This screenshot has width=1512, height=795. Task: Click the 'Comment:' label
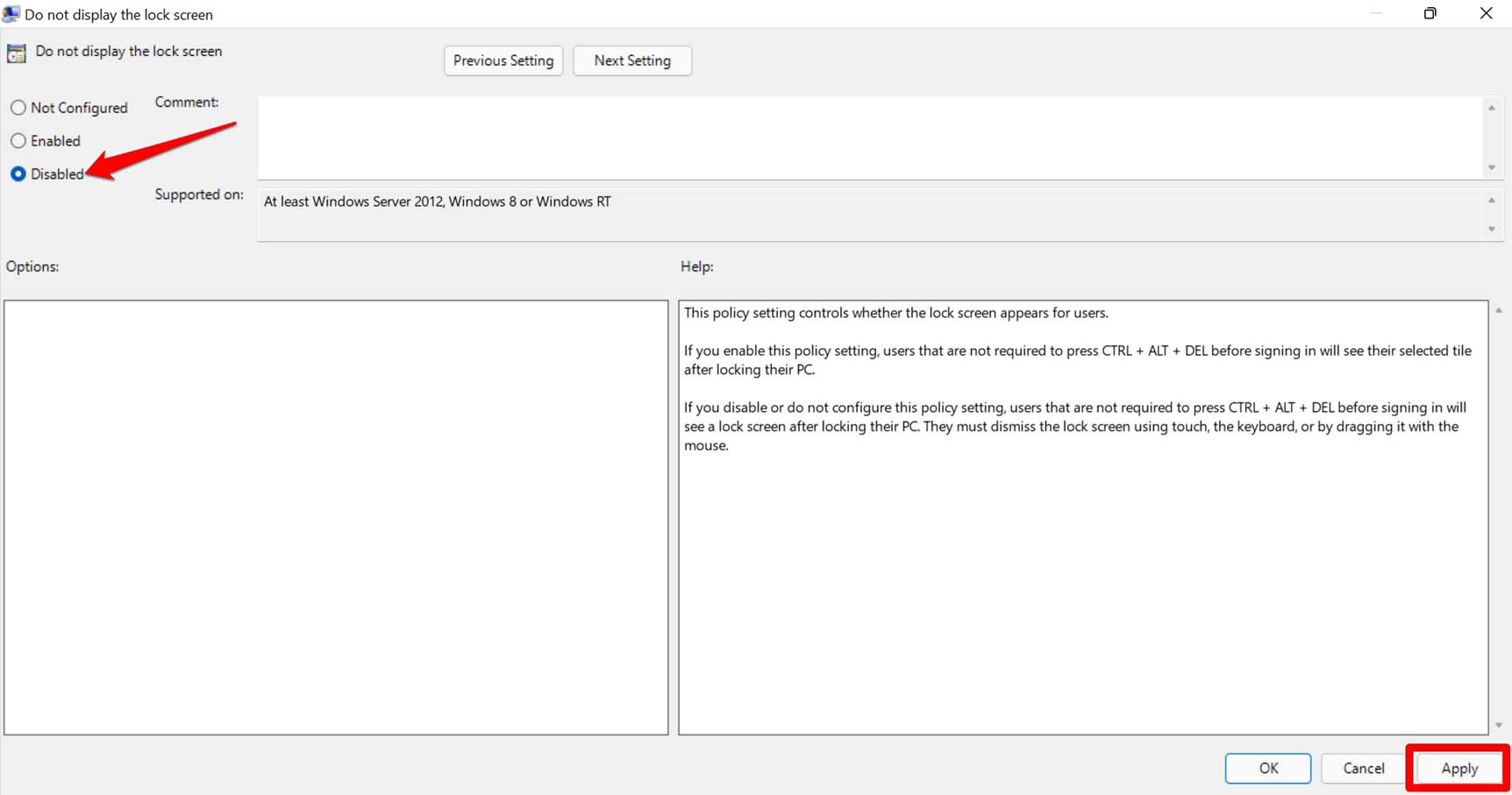click(x=187, y=103)
